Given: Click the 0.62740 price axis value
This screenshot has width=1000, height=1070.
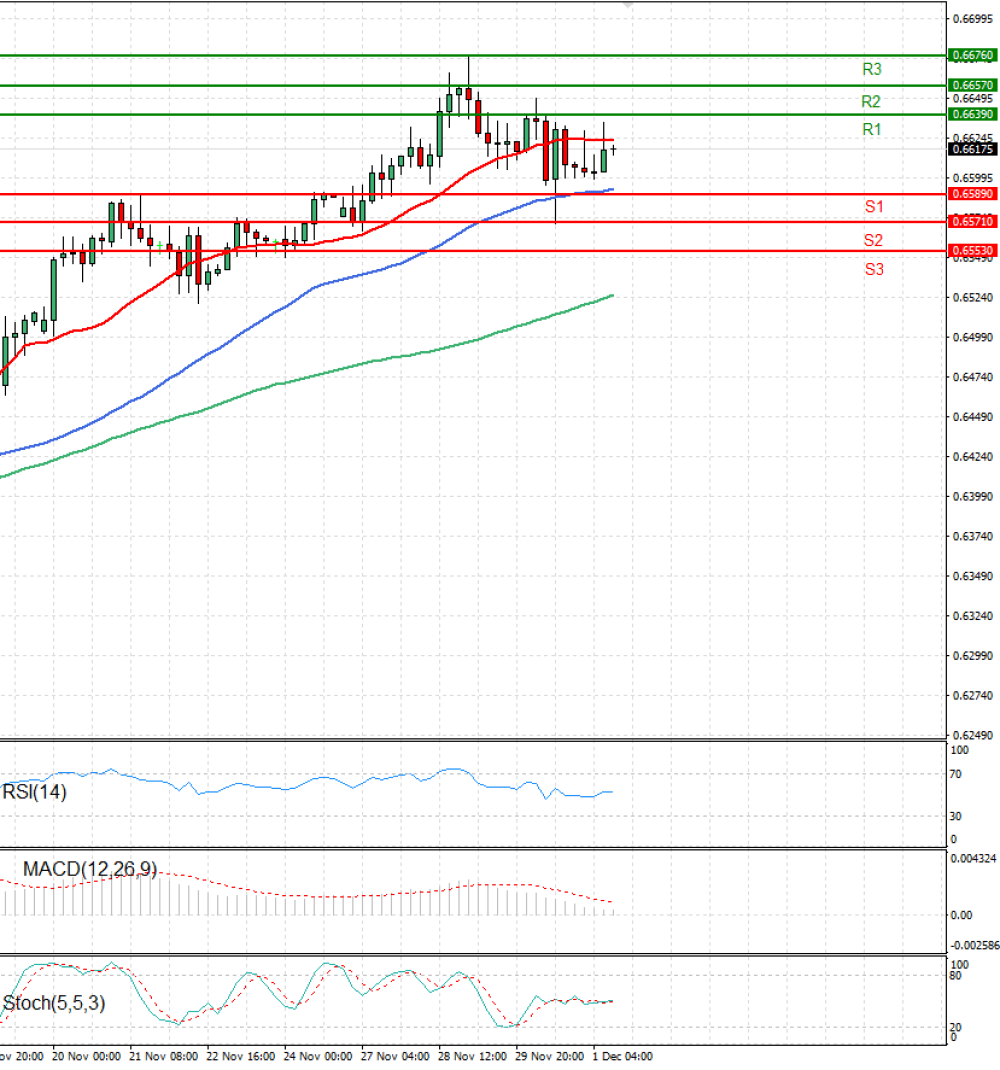Looking at the screenshot, I should coord(973,696).
